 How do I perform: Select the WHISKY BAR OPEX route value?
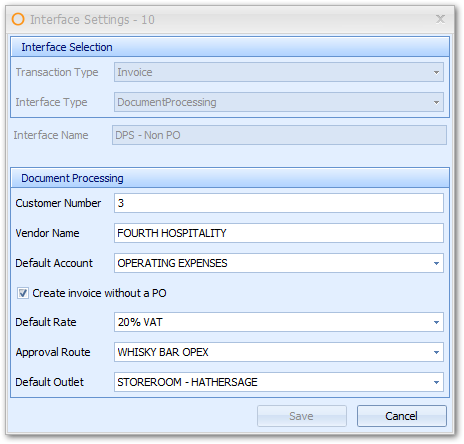[163, 352]
